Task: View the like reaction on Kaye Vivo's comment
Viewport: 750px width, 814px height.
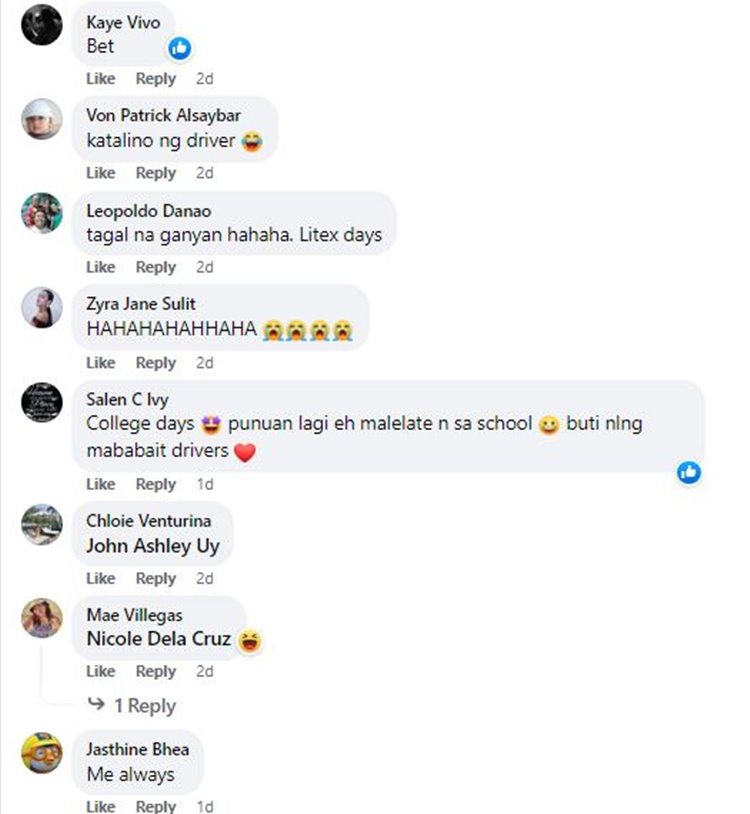Action: point(180,47)
